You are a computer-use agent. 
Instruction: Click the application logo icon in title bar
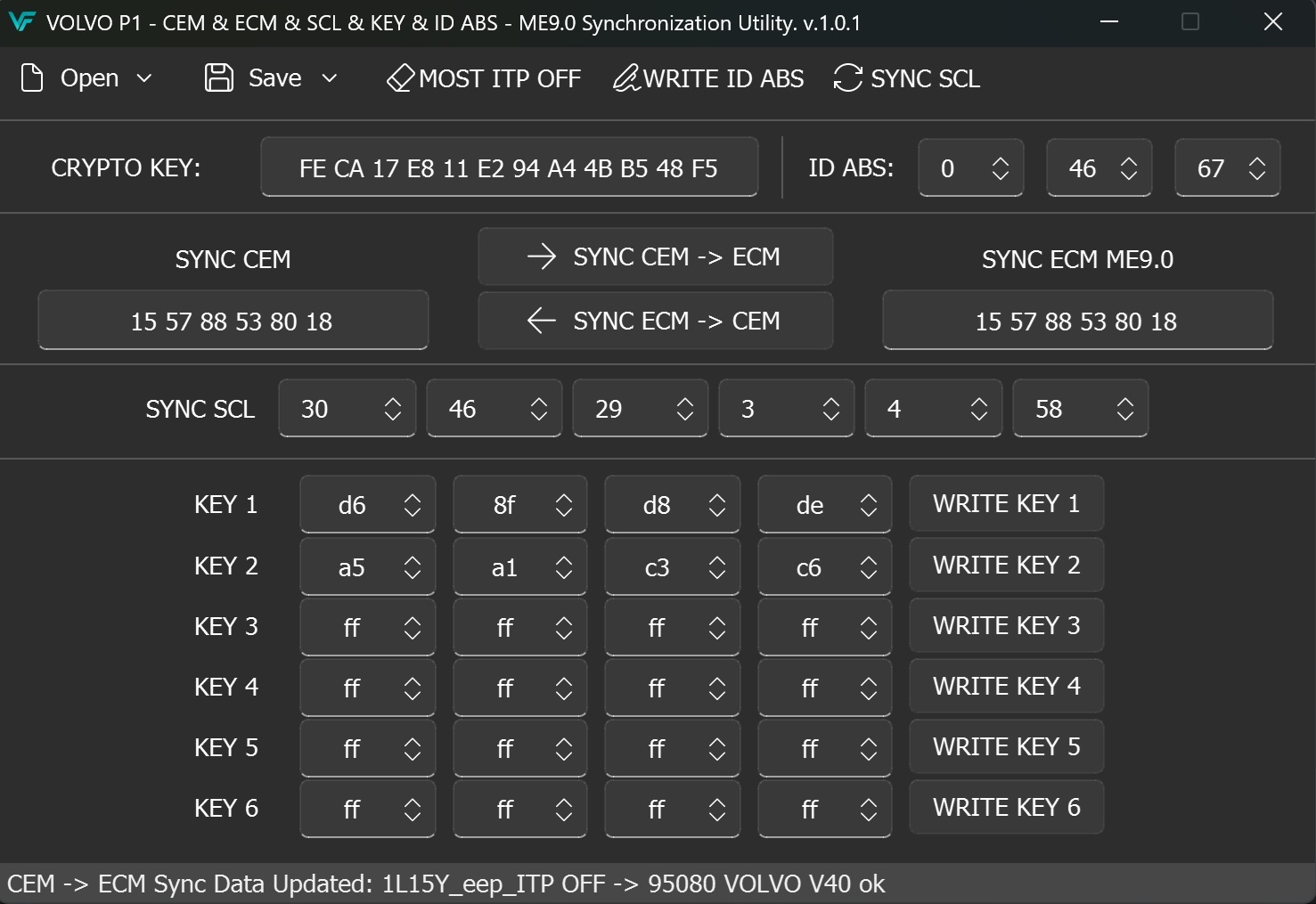[21, 22]
